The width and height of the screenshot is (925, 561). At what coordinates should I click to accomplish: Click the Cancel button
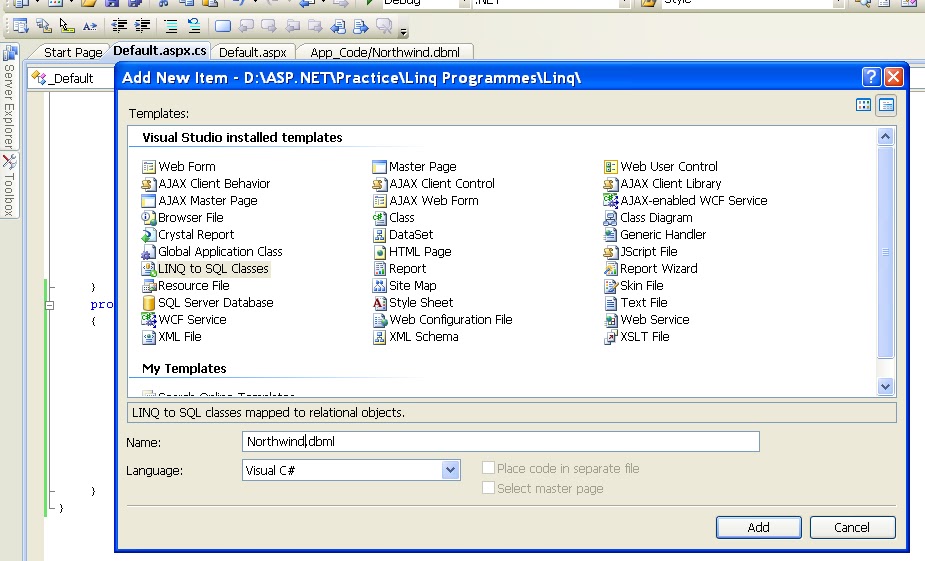point(852,527)
